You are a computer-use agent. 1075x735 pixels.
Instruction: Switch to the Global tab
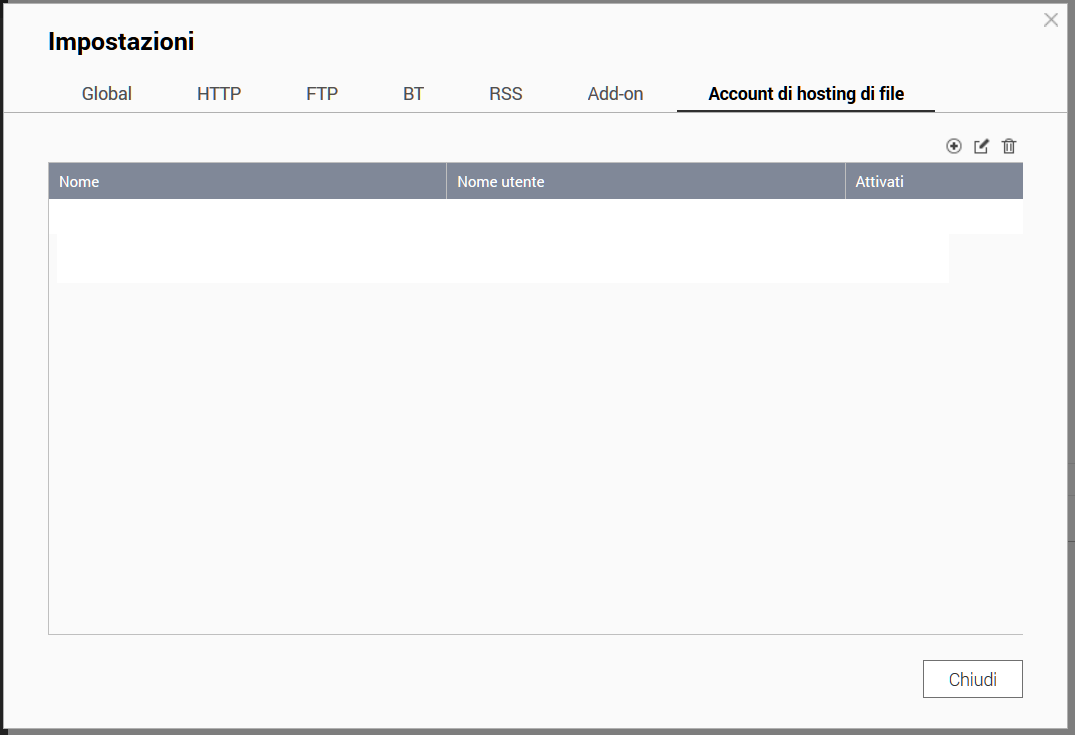point(107,94)
